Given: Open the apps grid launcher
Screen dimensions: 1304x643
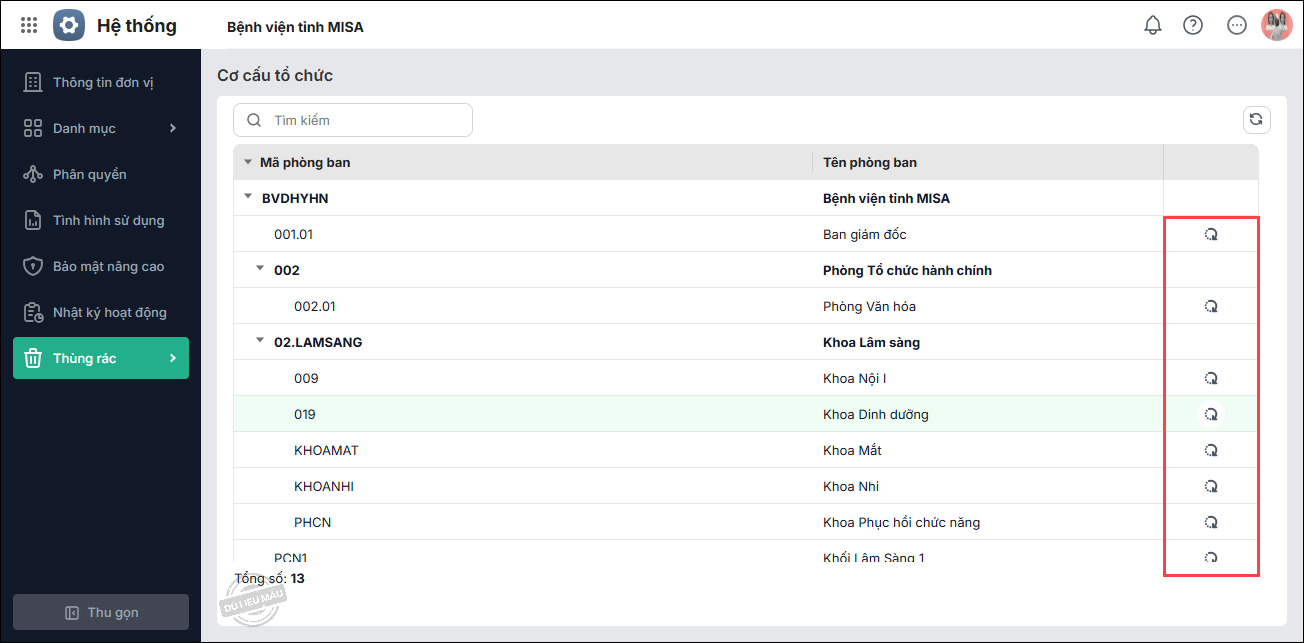Looking at the screenshot, I should [x=29, y=25].
